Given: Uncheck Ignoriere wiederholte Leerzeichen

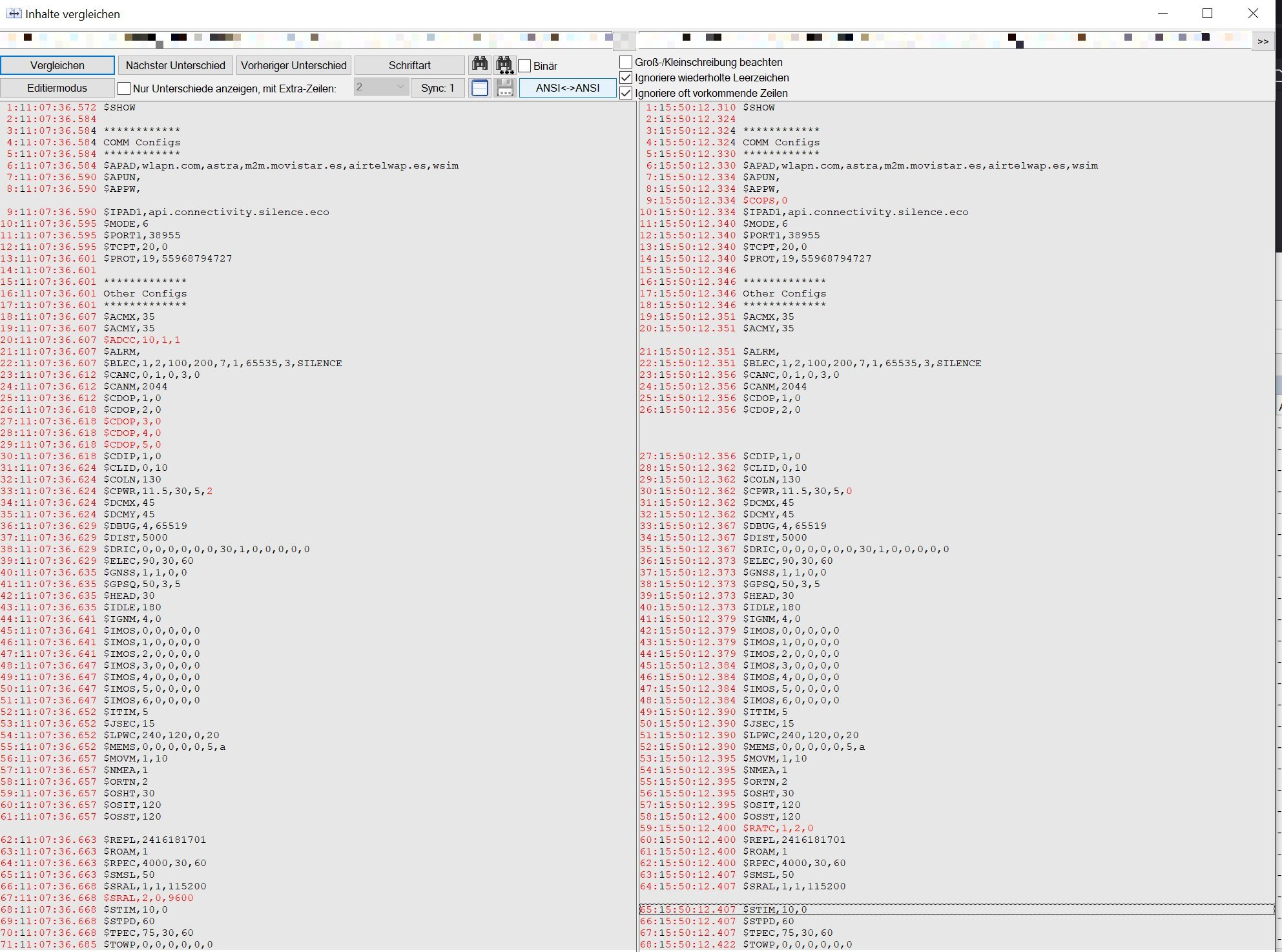Looking at the screenshot, I should tap(626, 78).
